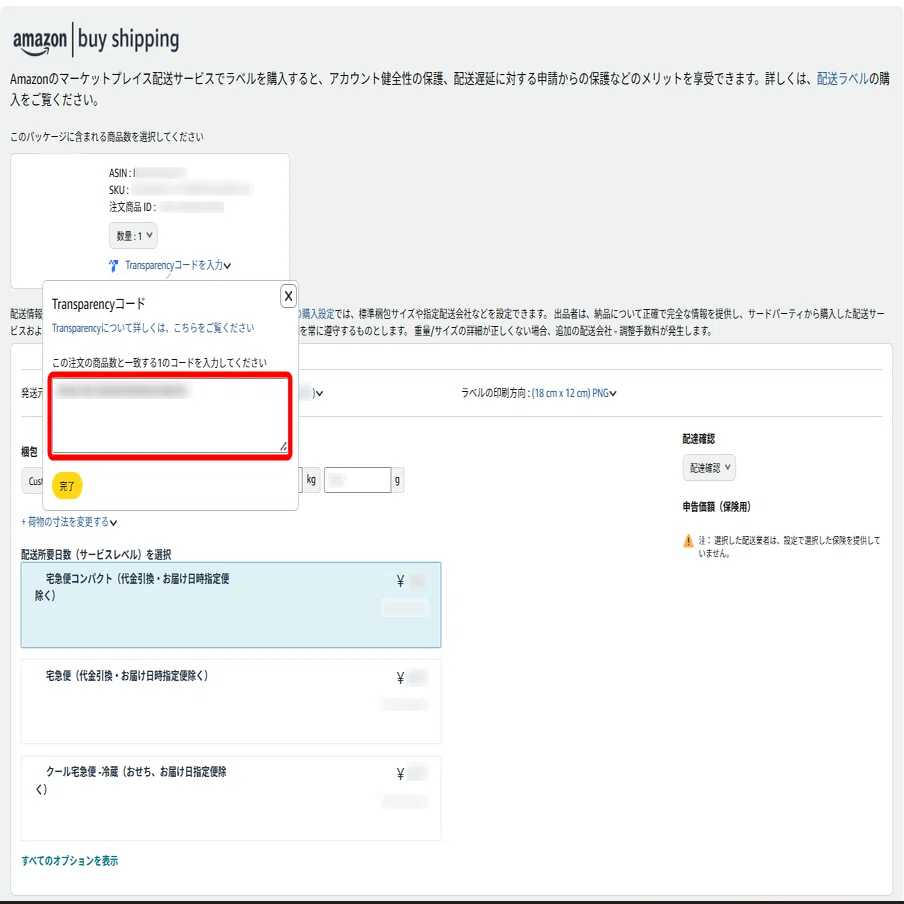Click the 購入設定 link

[318, 314]
